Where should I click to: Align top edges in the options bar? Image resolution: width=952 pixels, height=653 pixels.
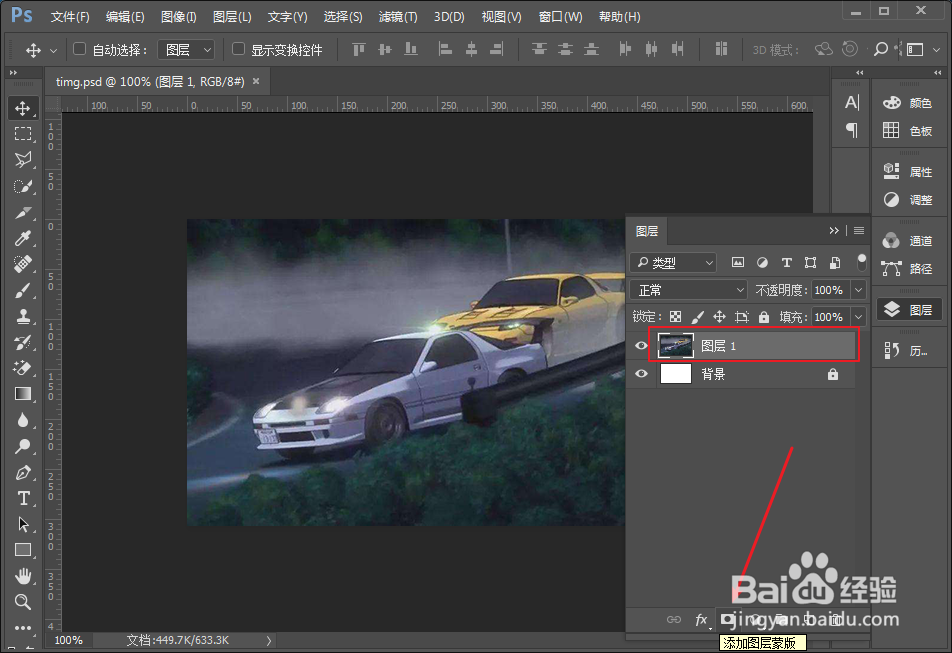pos(359,49)
